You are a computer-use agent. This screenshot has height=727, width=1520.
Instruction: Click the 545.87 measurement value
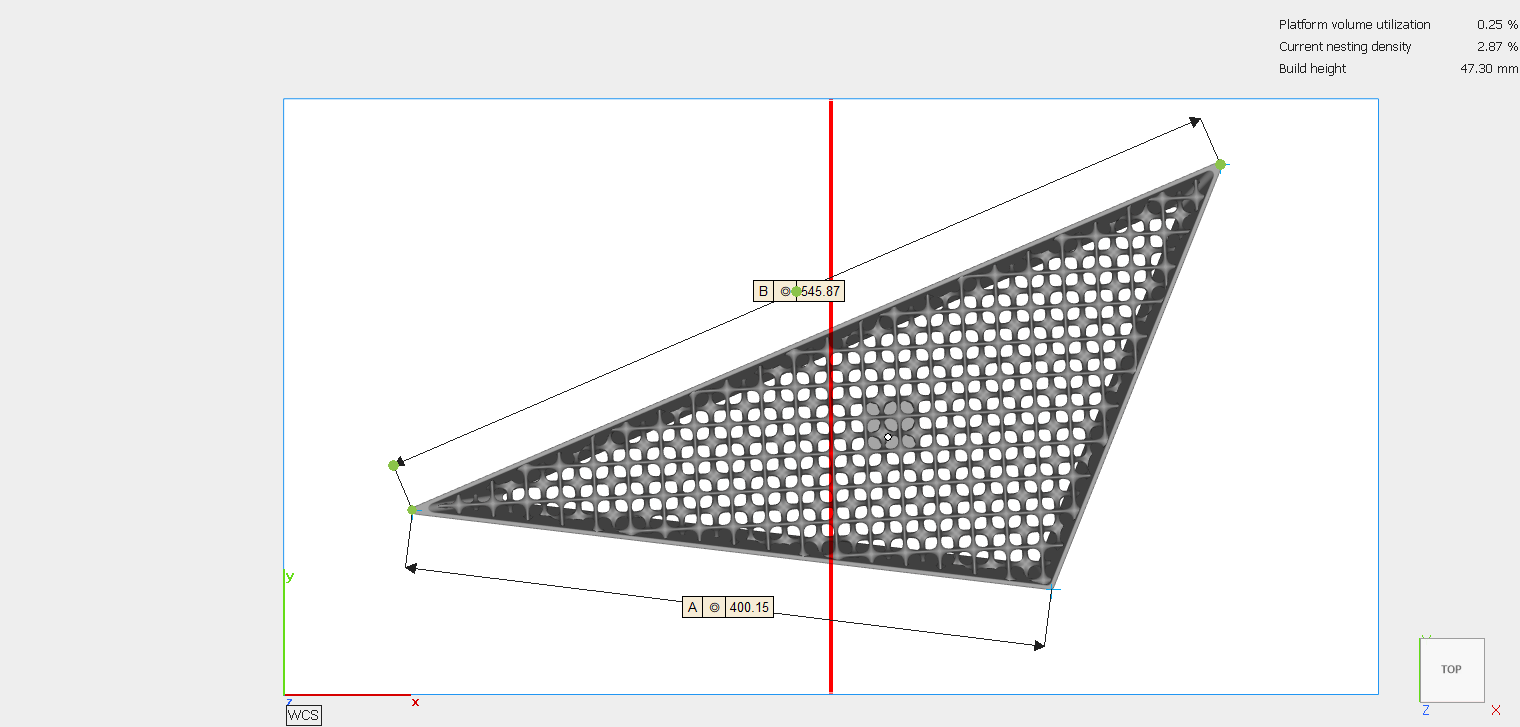tap(821, 291)
